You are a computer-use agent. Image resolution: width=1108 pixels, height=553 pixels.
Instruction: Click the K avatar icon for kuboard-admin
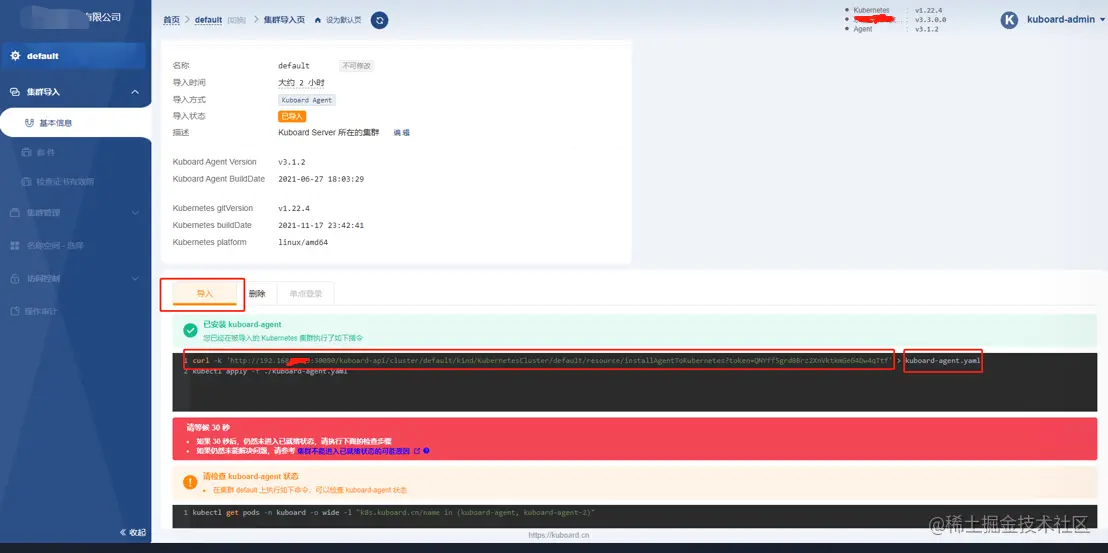coord(1009,20)
